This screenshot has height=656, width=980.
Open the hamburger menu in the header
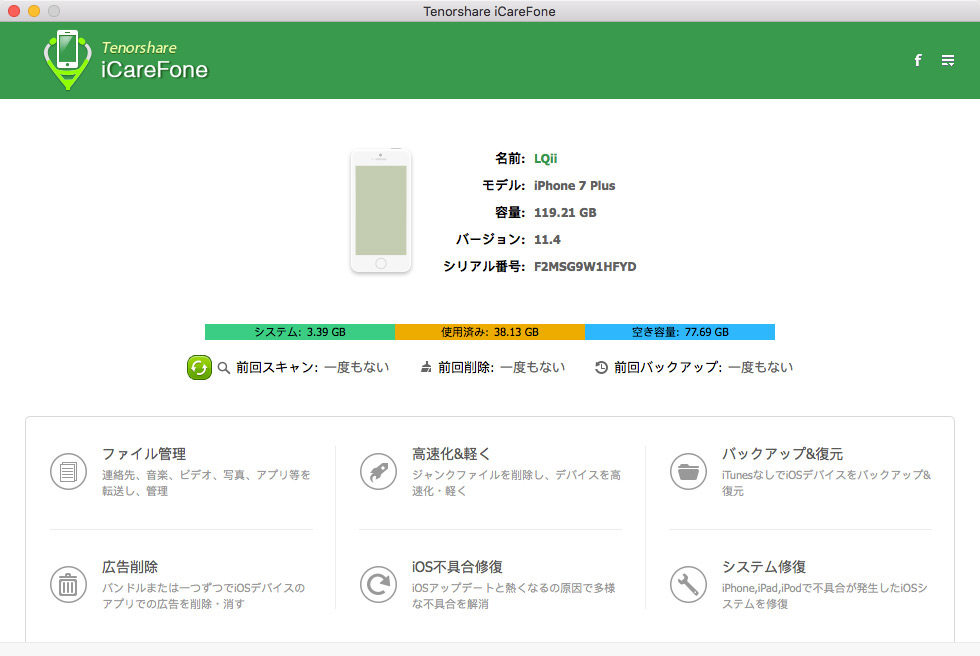(948, 60)
